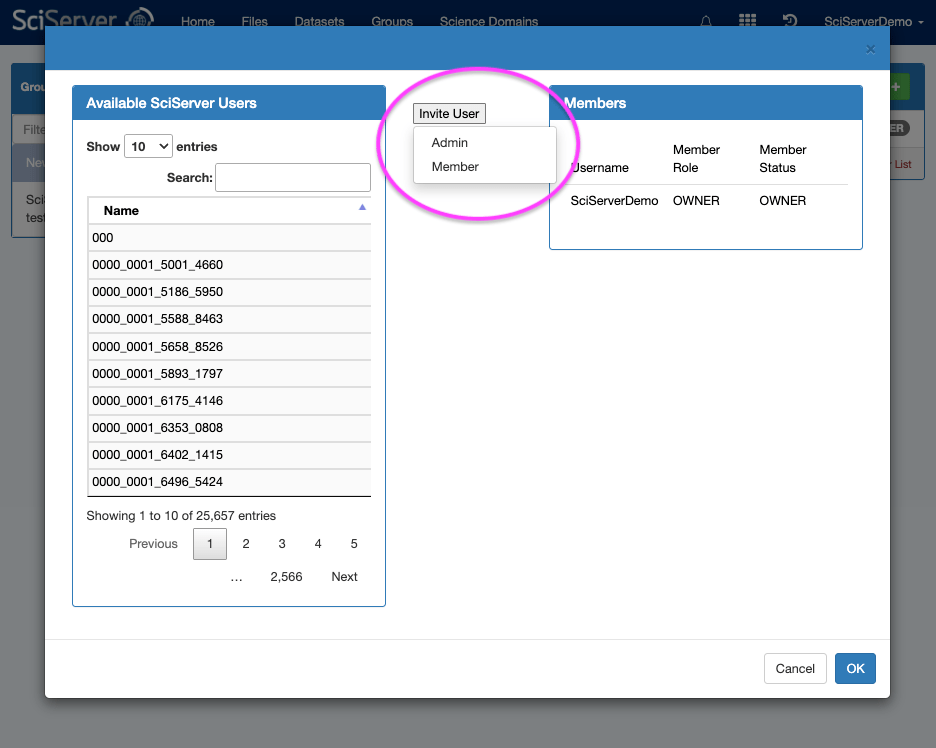Open the apps grid icon
This screenshot has width=936, height=748.
click(x=747, y=21)
